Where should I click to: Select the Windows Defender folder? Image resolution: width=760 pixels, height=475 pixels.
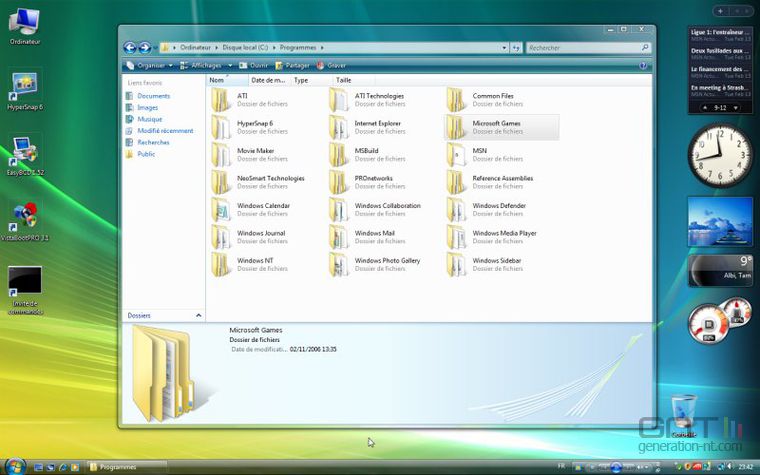point(486,209)
